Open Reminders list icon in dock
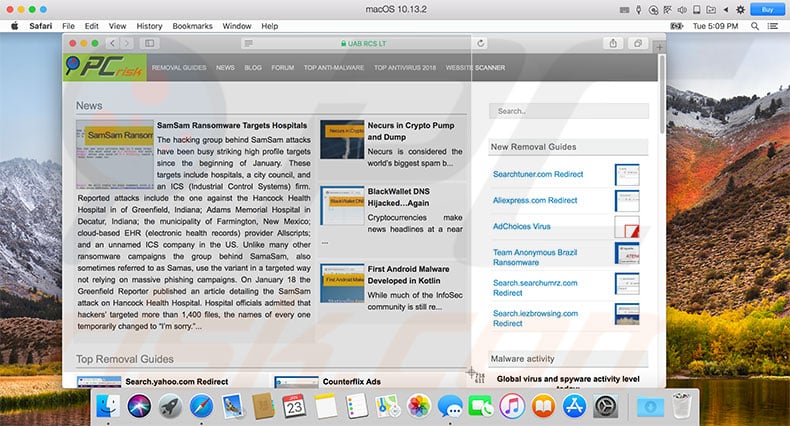This screenshot has height=426, width=790. tap(357, 406)
